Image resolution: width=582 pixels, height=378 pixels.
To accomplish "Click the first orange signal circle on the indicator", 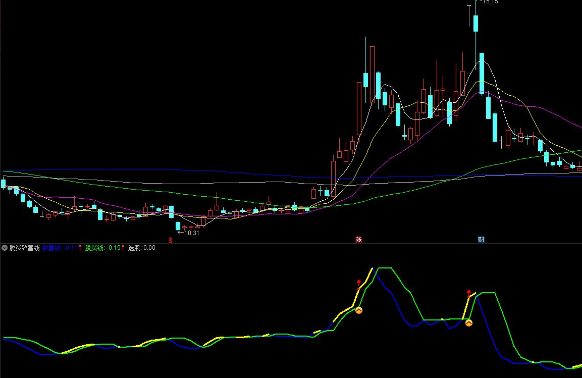I will [359, 310].
